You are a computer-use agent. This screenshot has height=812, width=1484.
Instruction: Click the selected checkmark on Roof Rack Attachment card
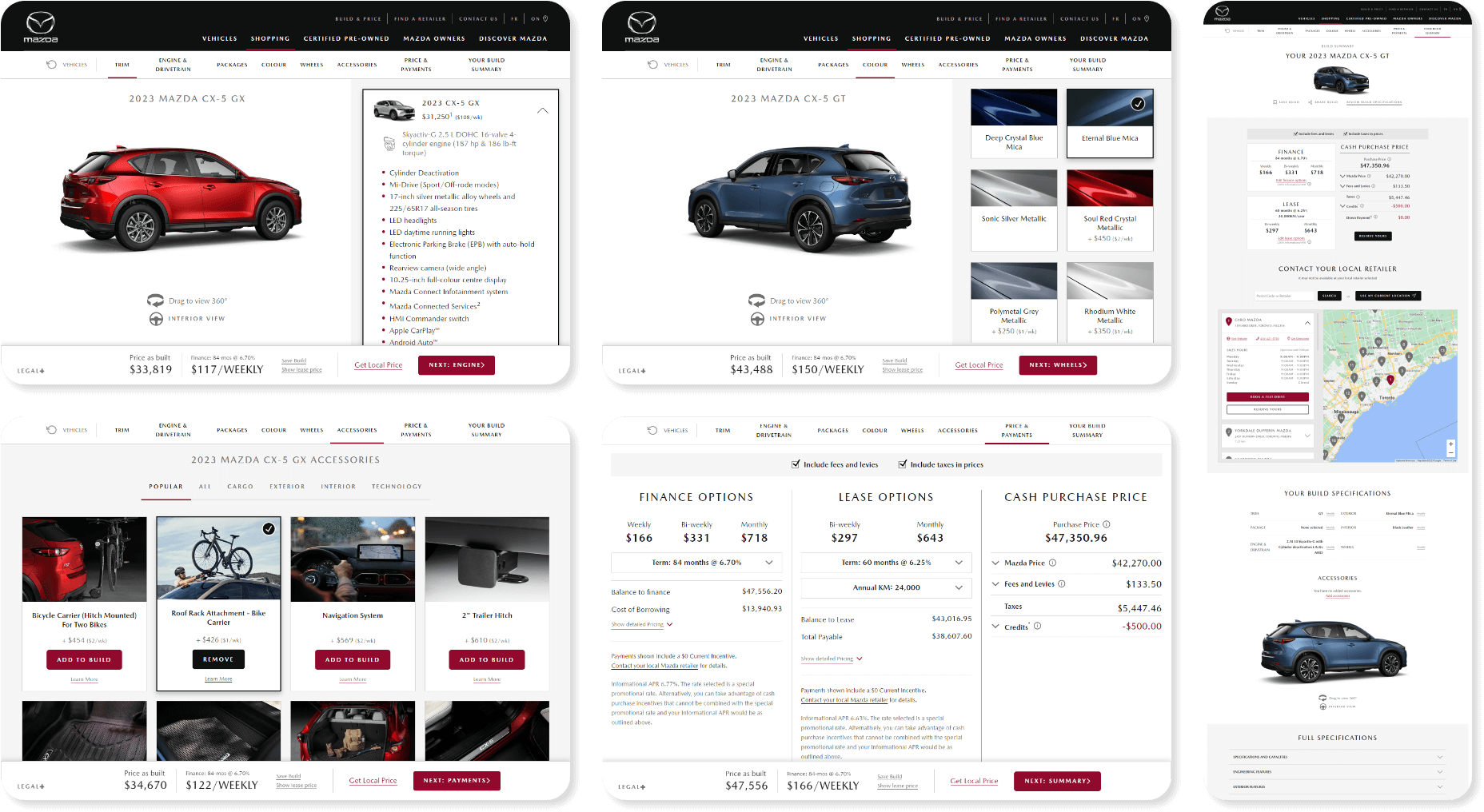(269, 528)
